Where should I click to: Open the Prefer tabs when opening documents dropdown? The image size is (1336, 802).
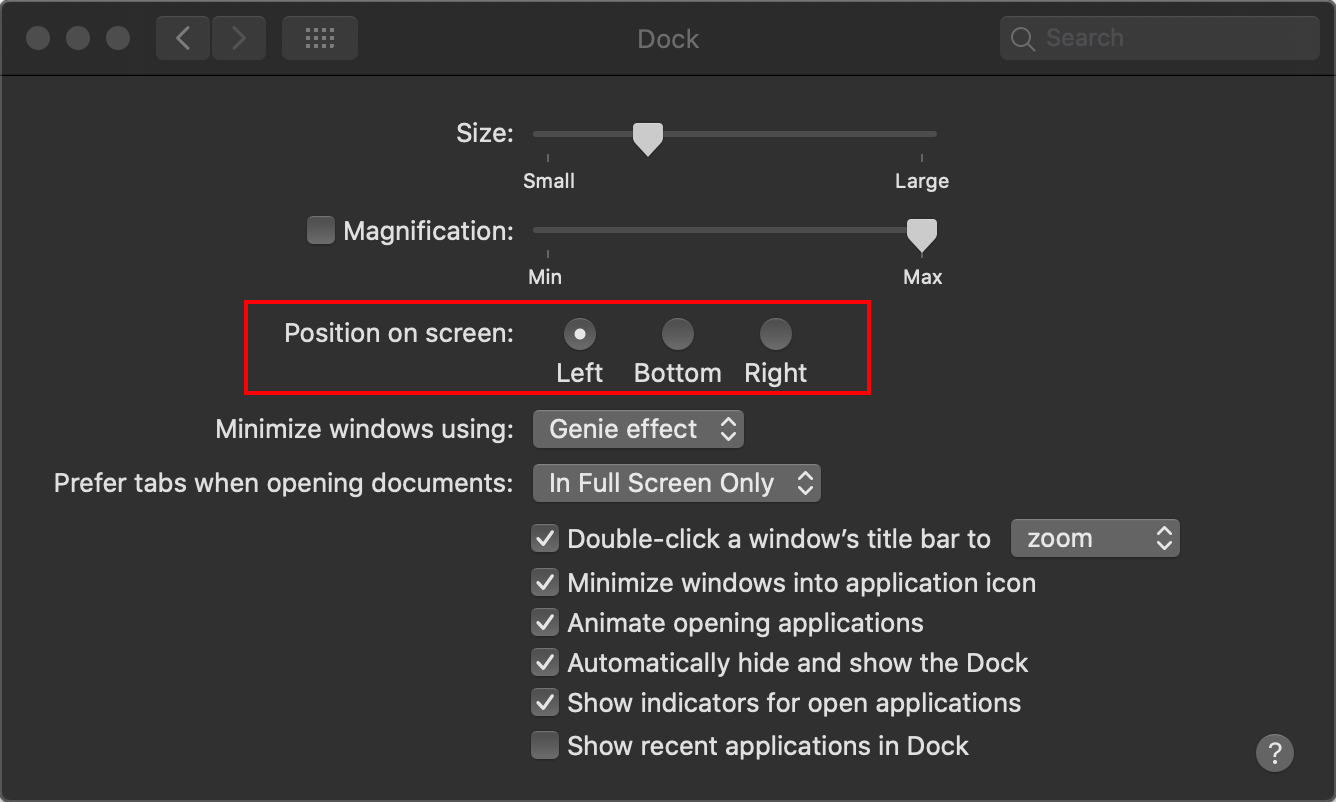[x=677, y=482]
